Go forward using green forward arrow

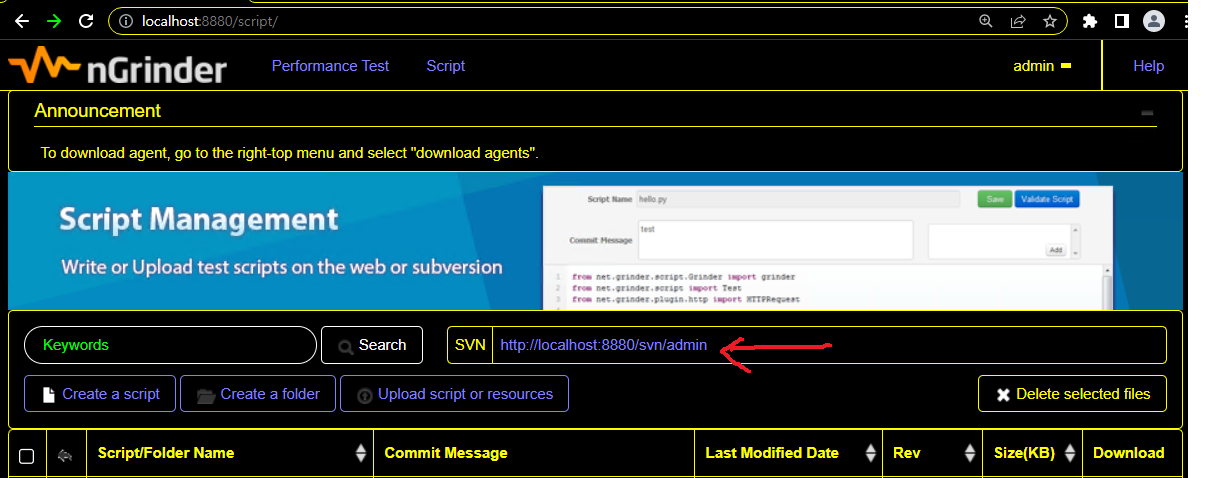point(53,20)
